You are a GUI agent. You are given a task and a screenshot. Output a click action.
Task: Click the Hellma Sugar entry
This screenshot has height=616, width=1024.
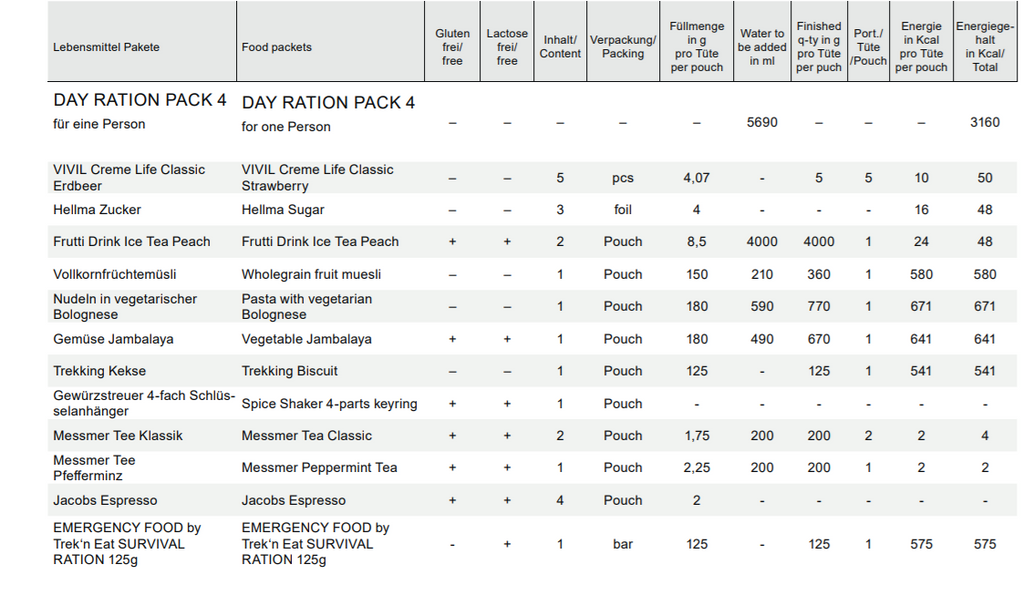tap(283, 210)
